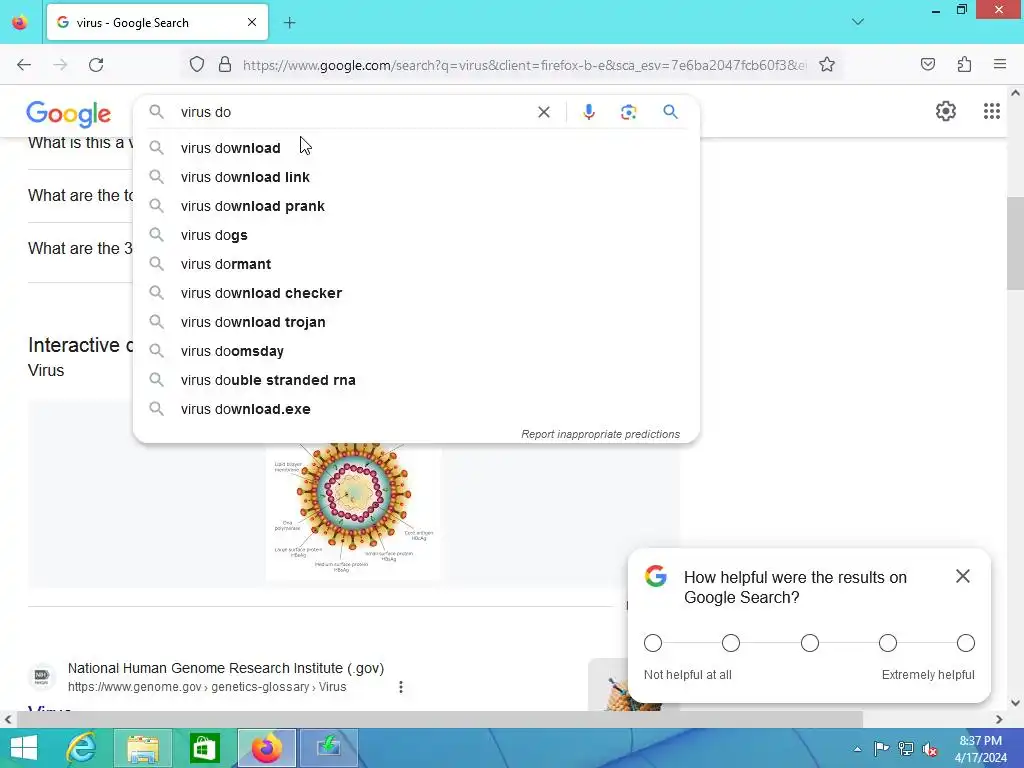The image size is (1024, 768).
Task: Choose suggestion 'virus download trojan'
Action: (x=416, y=322)
